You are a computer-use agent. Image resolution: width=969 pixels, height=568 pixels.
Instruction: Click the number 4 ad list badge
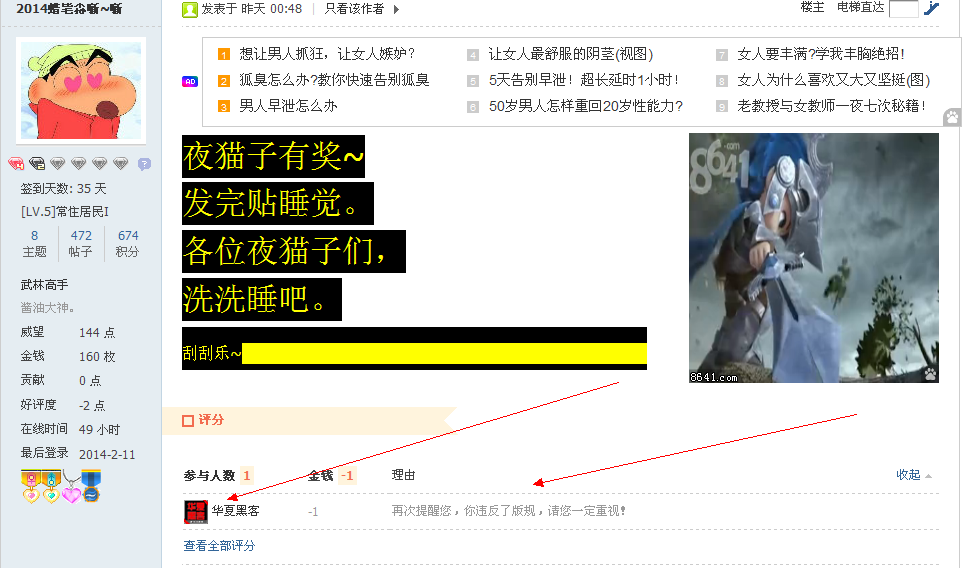click(473, 54)
